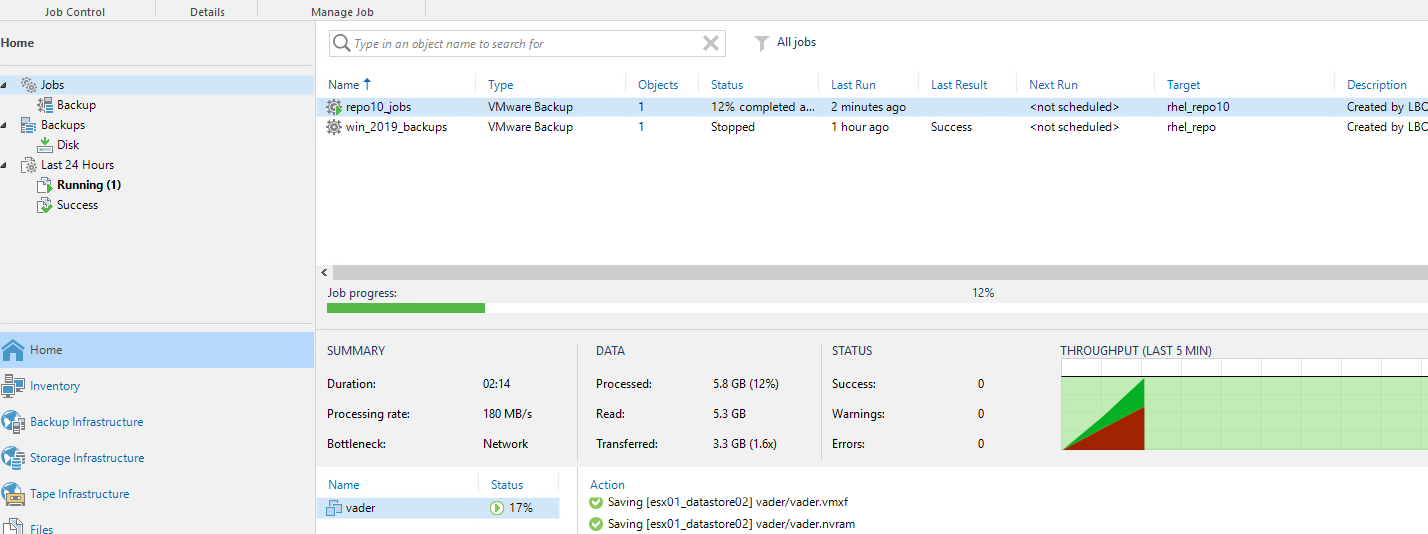The image size is (1428, 534).
Task: Click the Tape Infrastructure icon
Action: (x=13, y=494)
